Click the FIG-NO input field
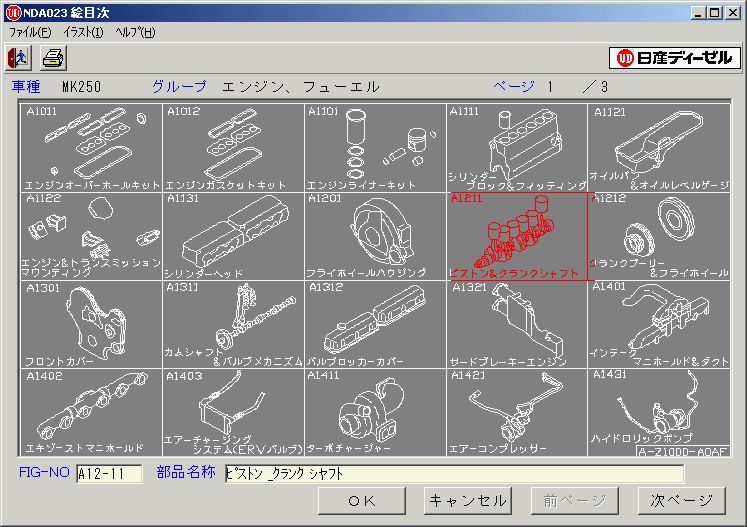The image size is (747, 527). (x=108, y=474)
